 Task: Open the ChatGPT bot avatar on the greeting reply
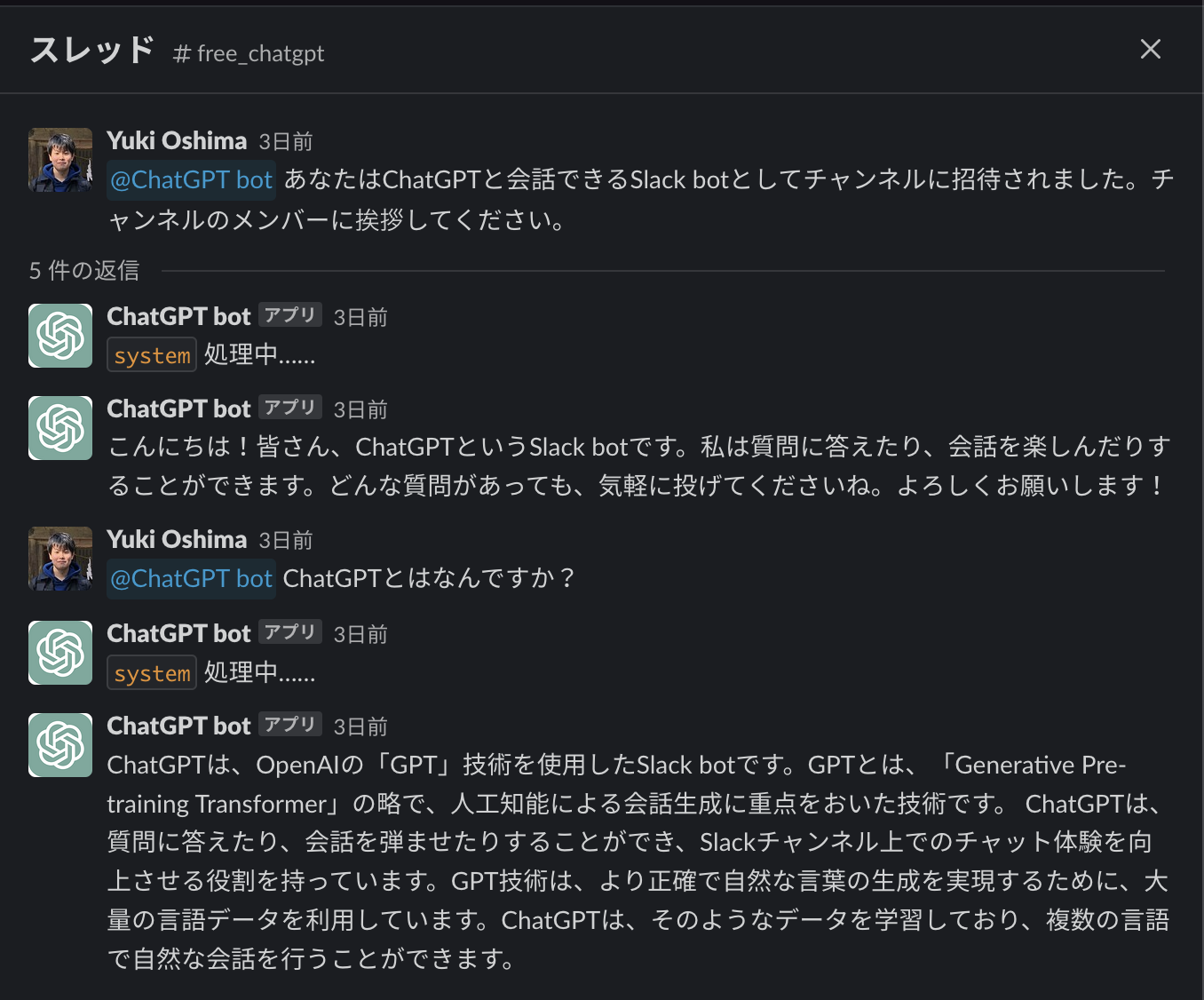tap(59, 428)
